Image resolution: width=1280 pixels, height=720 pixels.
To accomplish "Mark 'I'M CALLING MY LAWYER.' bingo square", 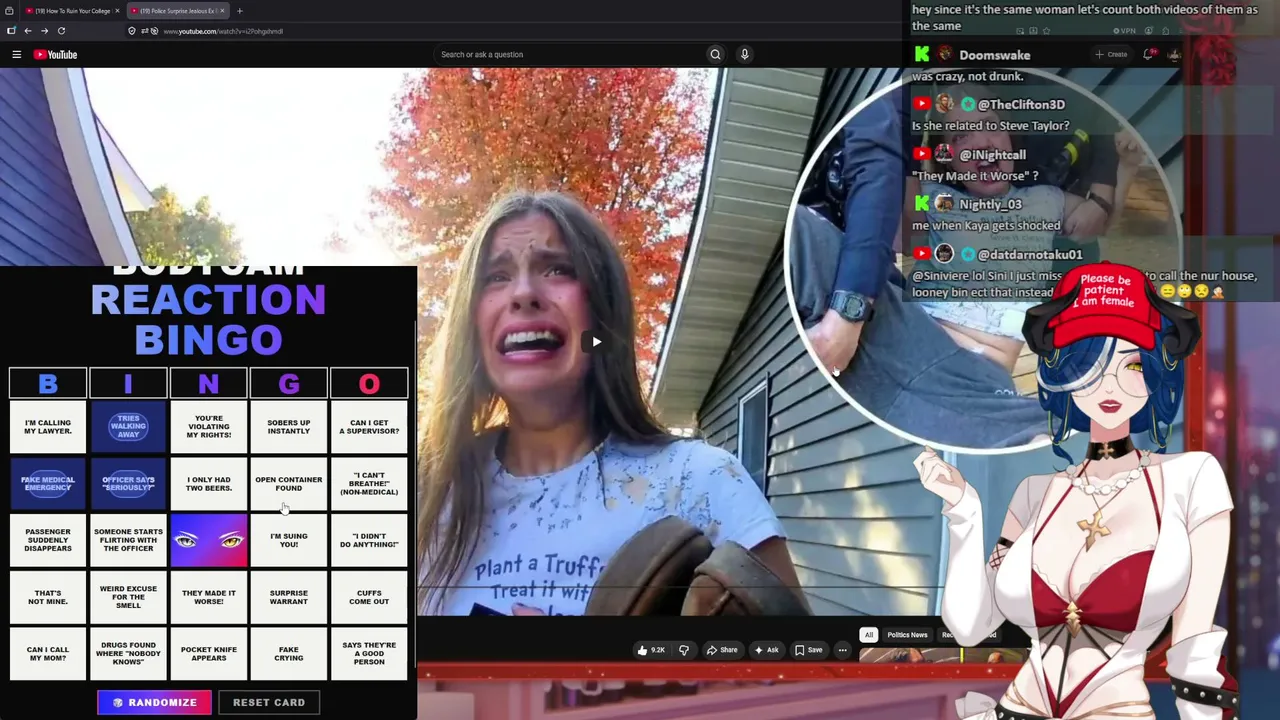I will click(48, 427).
